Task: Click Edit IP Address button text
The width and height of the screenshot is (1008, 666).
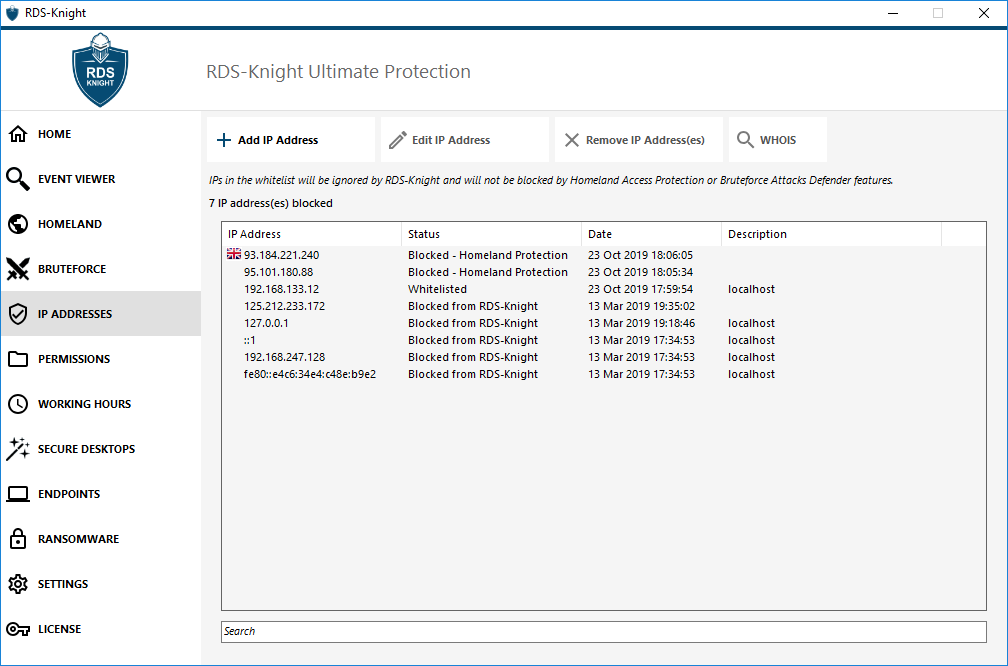Action: point(451,140)
